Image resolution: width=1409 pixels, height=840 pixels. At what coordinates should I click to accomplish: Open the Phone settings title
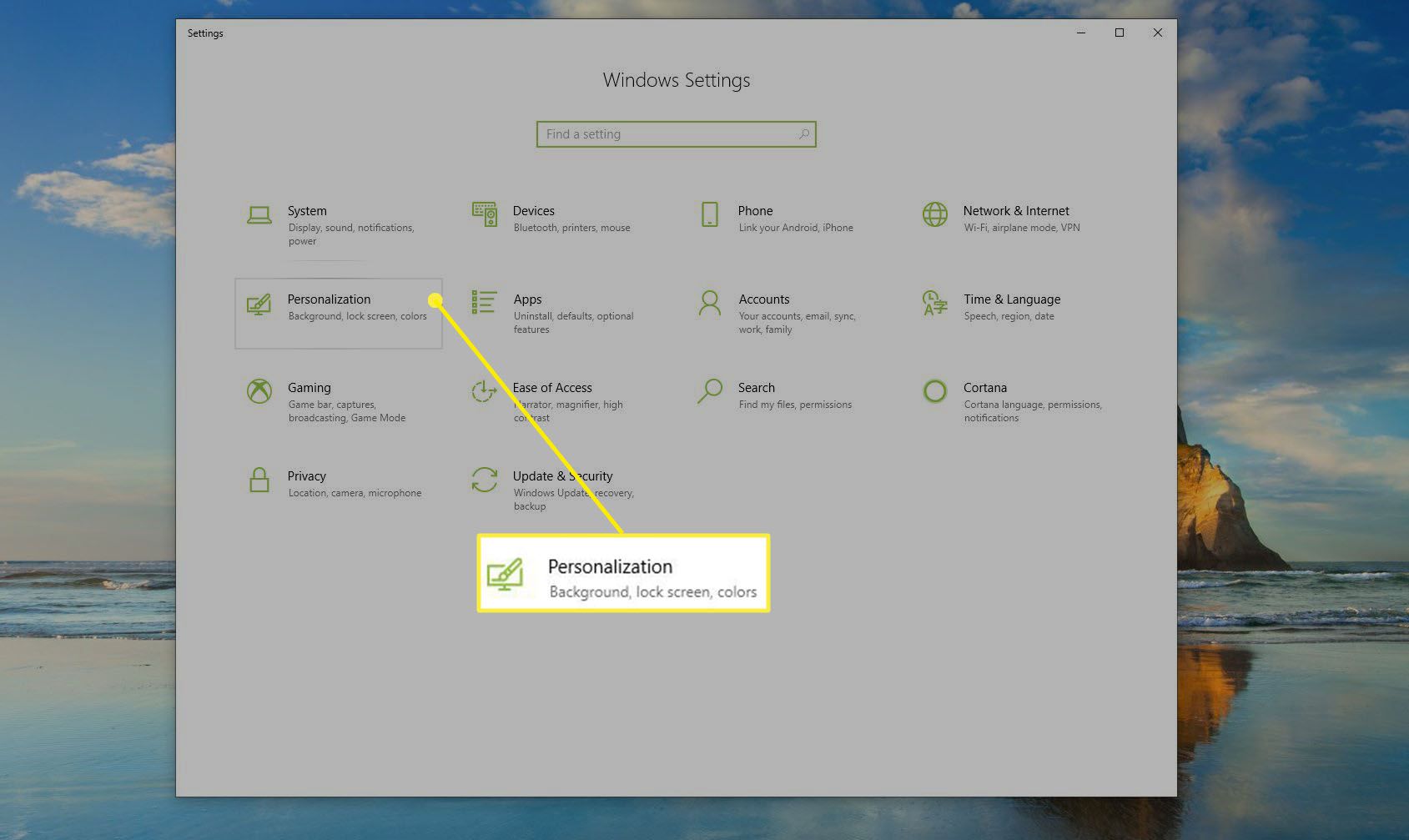(x=755, y=211)
